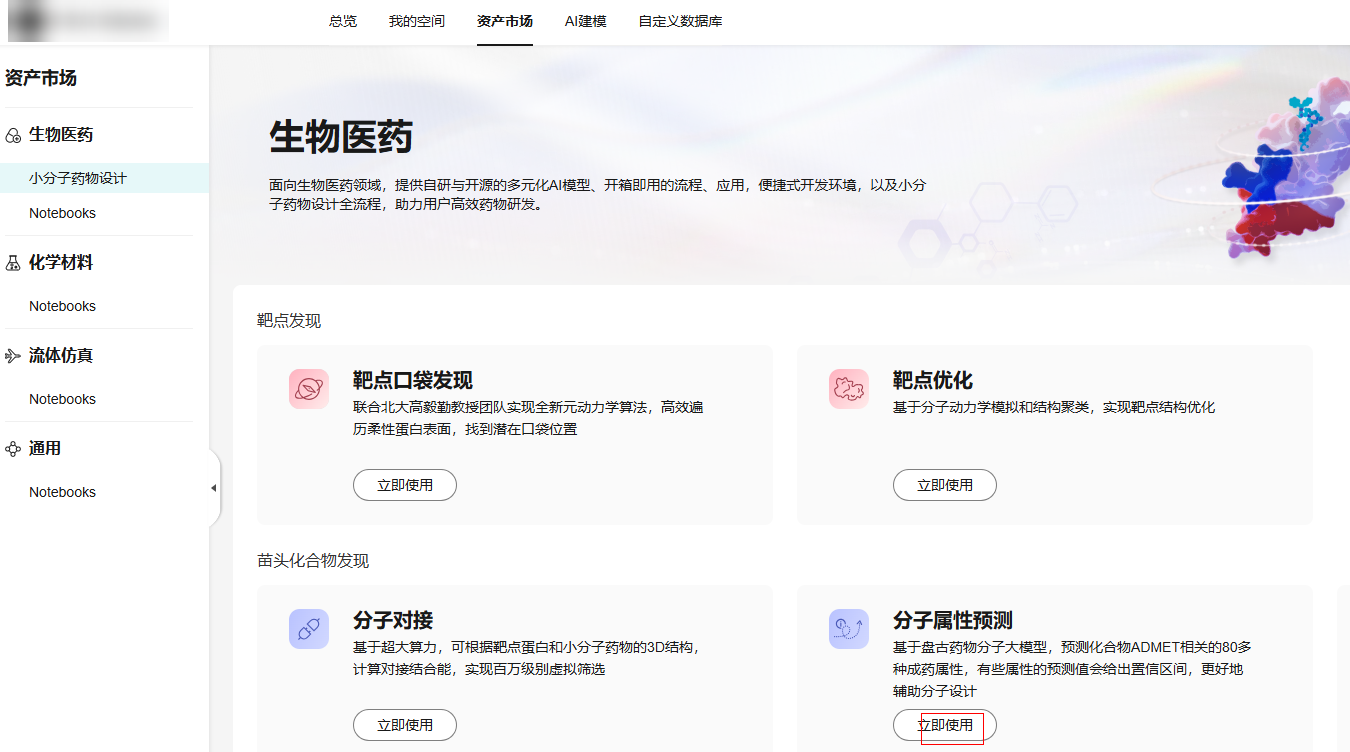This screenshot has width=1350, height=752.
Task: Click the 靶点口袋发现 card title
Action: [x=413, y=381]
